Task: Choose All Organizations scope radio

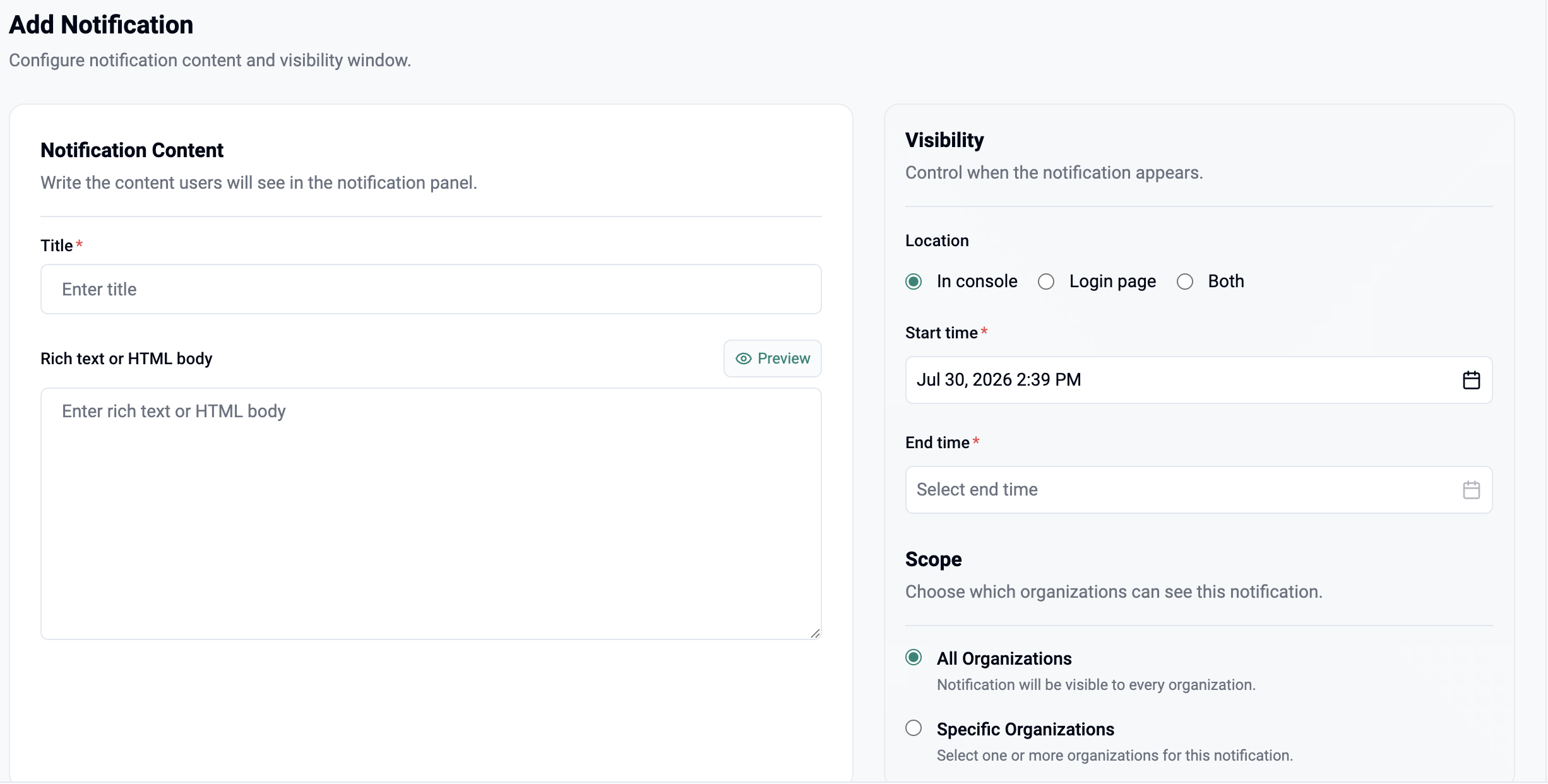Action: click(914, 657)
